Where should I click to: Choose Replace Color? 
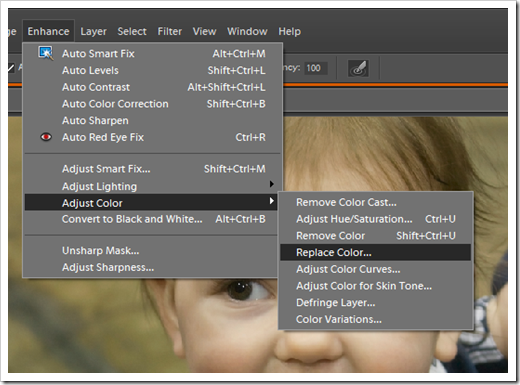376,252
